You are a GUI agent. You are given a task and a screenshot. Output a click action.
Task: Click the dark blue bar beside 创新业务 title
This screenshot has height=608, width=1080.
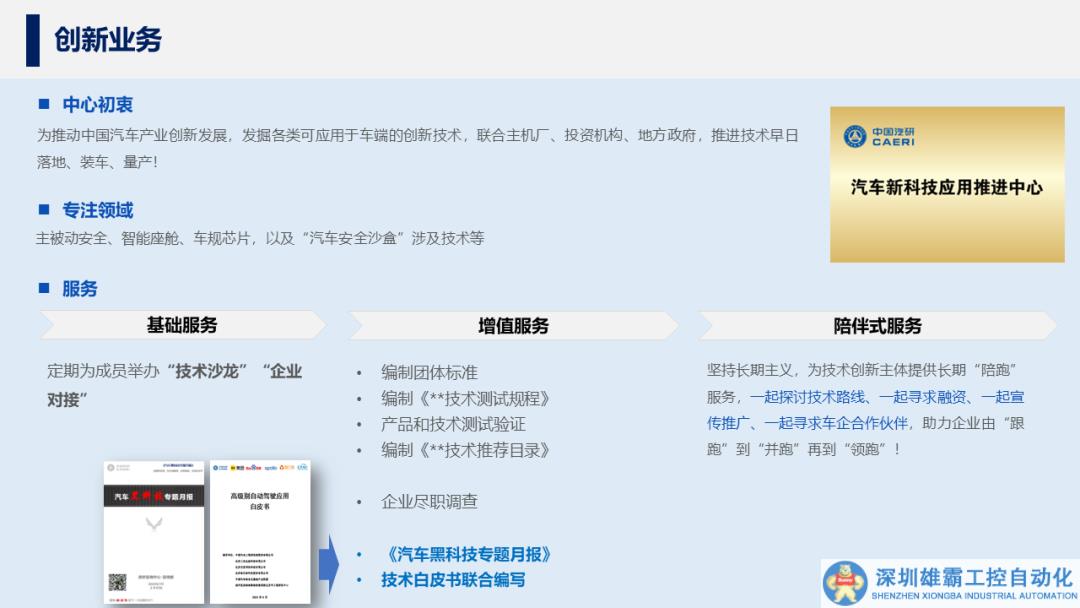pos(33,40)
